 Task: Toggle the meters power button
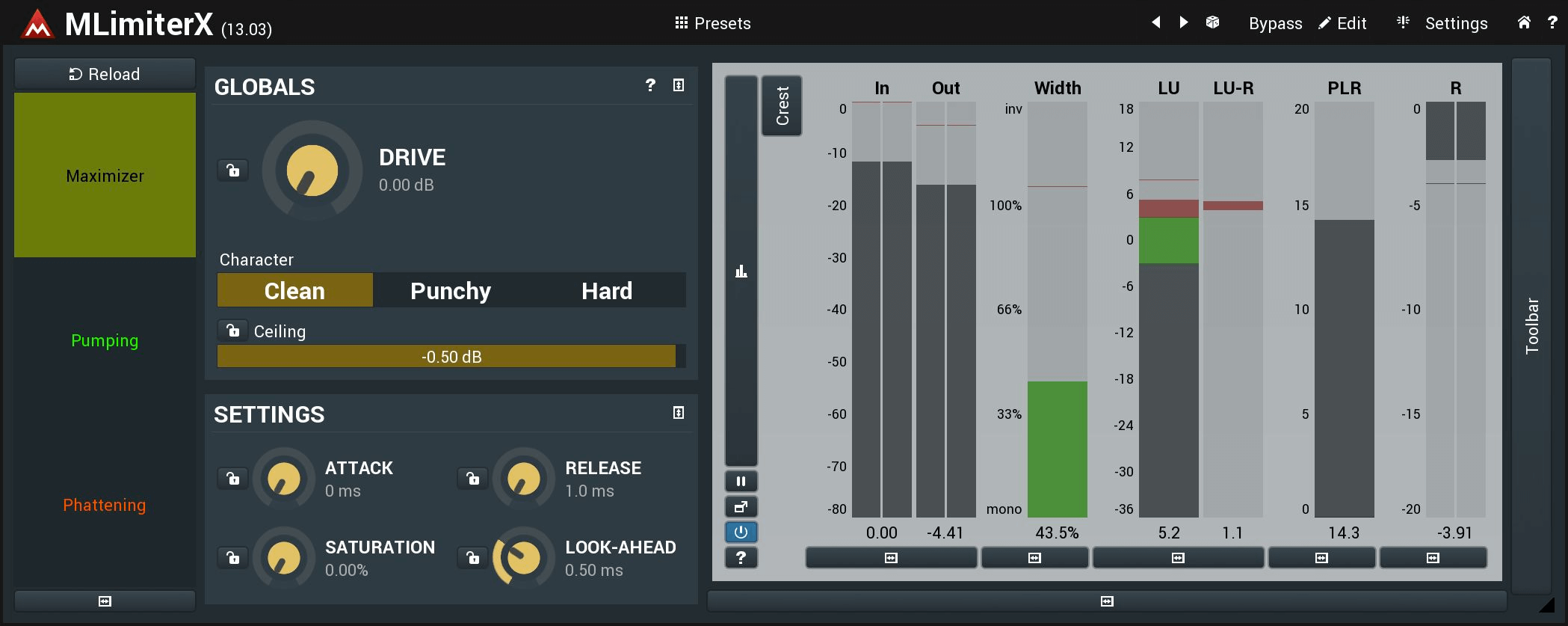tap(741, 532)
